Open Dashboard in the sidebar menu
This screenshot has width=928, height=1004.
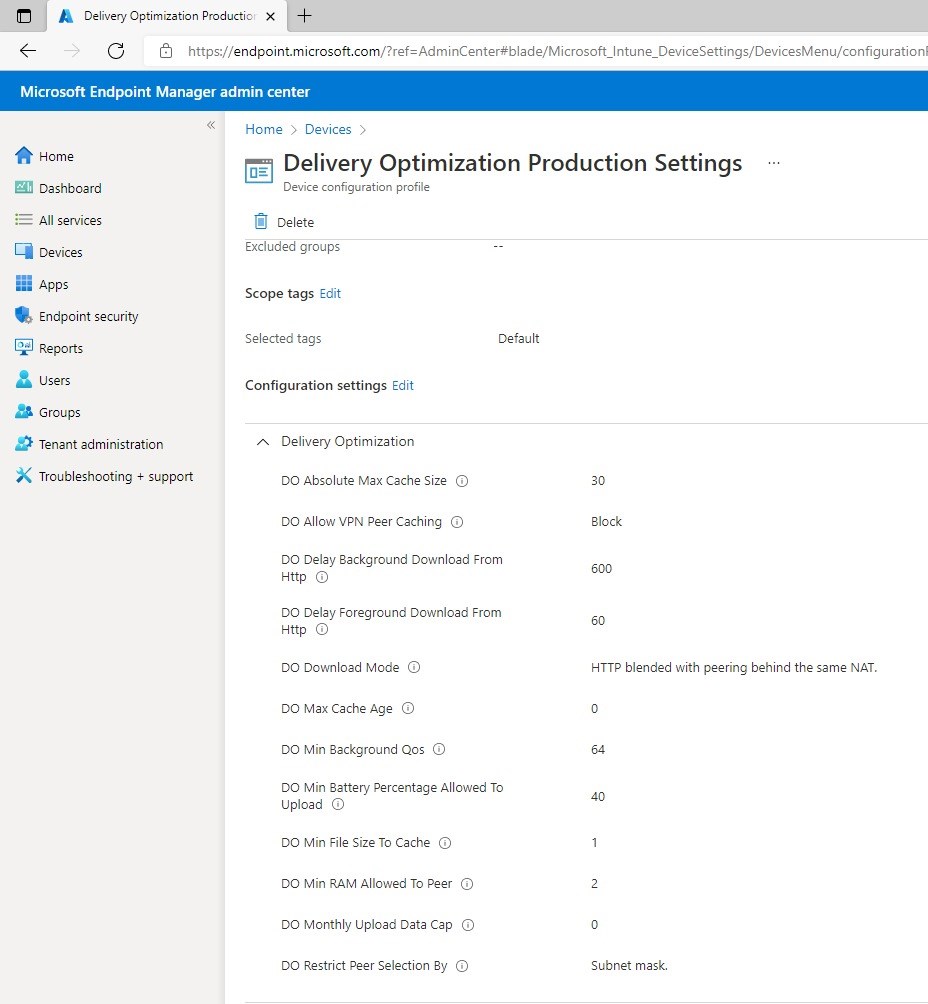pyautogui.click(x=70, y=188)
